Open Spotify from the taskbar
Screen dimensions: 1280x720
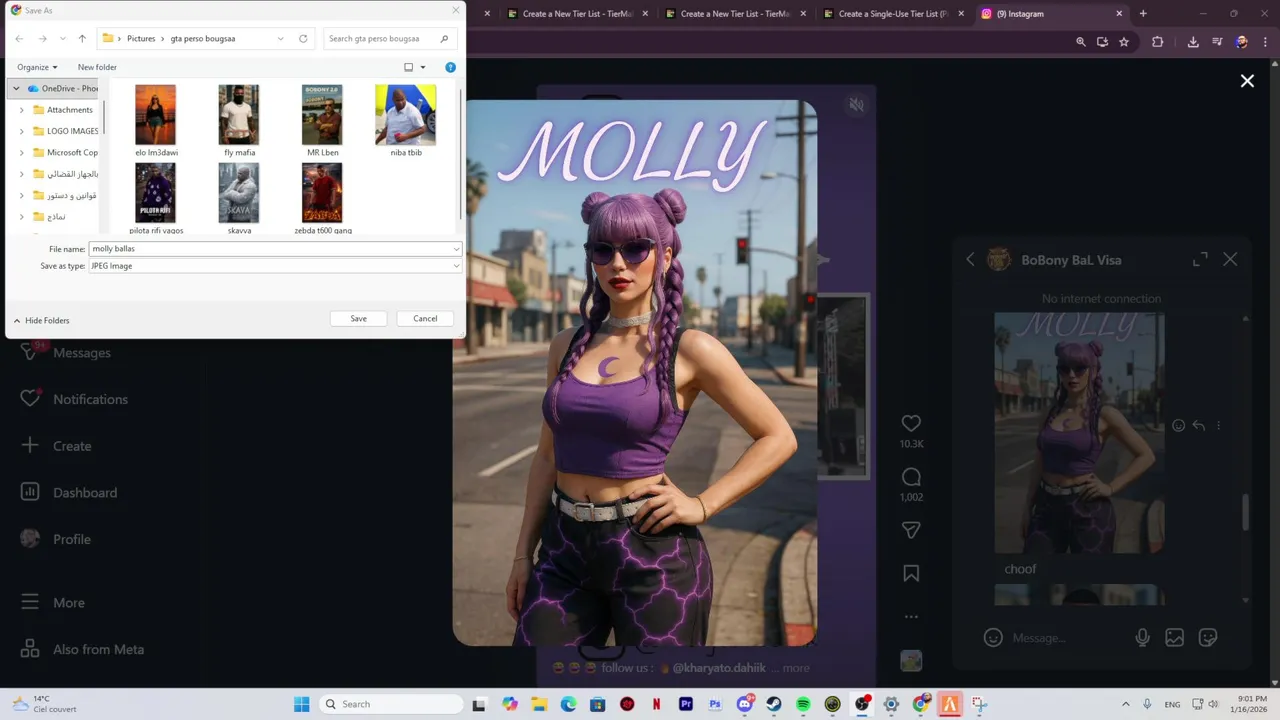803,704
